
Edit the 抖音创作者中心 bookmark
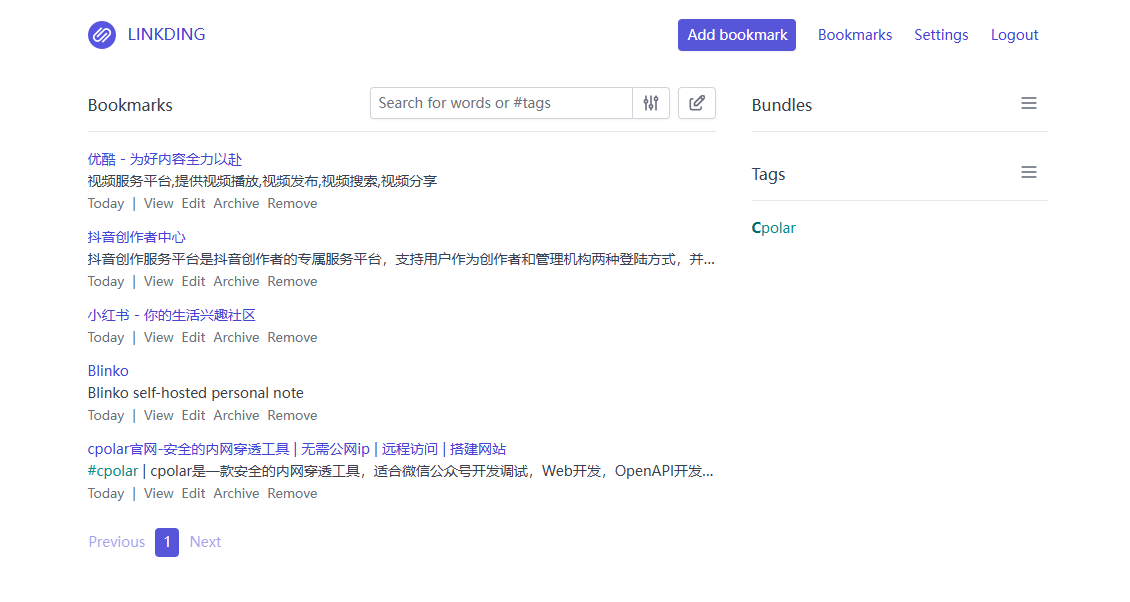(x=193, y=281)
